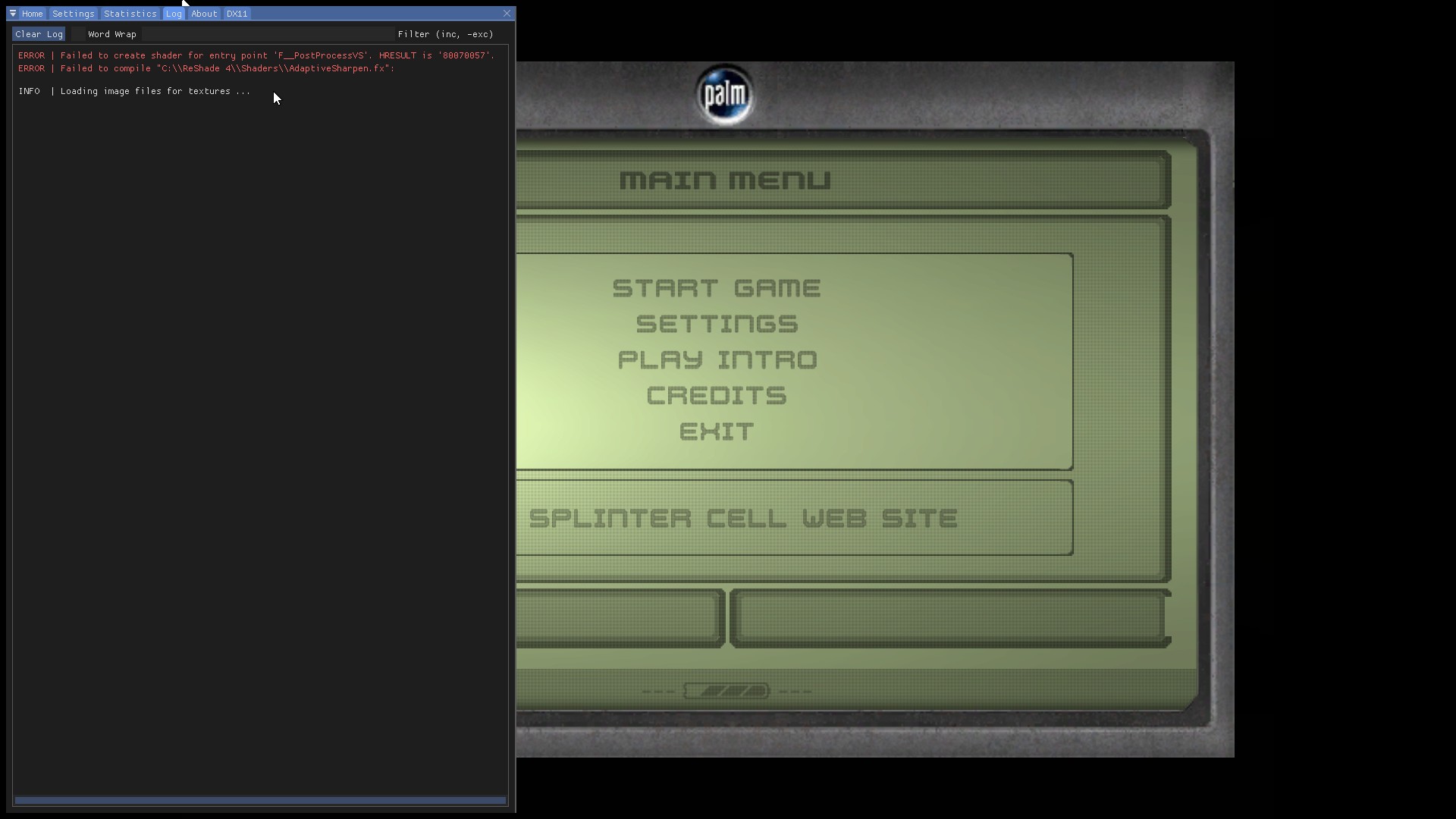Toggle the Word Wrap checkbox
The image size is (1456, 819).
[78, 34]
